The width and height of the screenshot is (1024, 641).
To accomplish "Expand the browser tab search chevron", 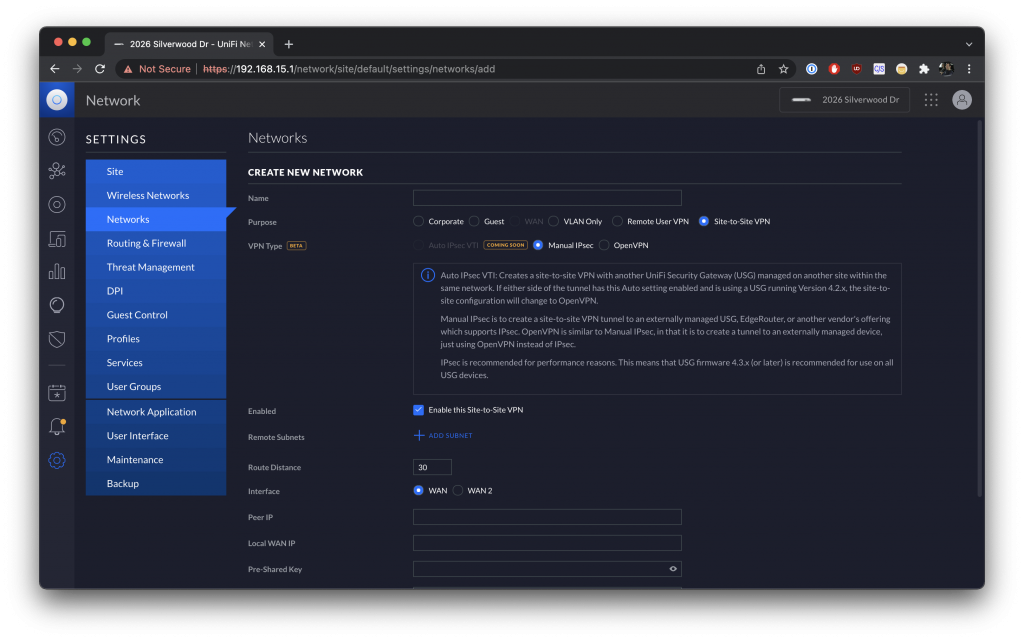I will pos(969,44).
